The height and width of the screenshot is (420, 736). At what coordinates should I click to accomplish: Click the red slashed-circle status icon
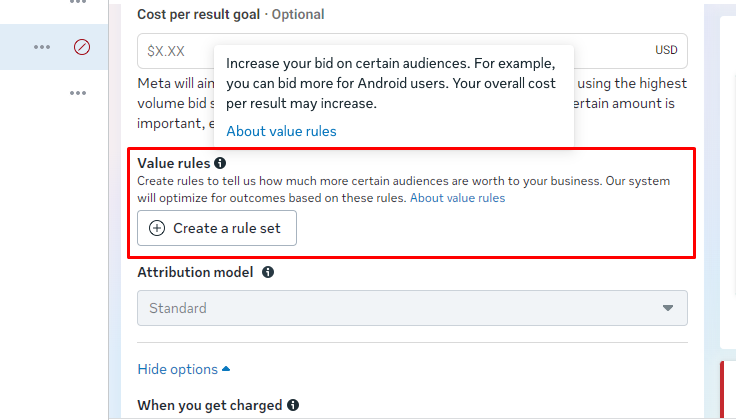click(82, 47)
